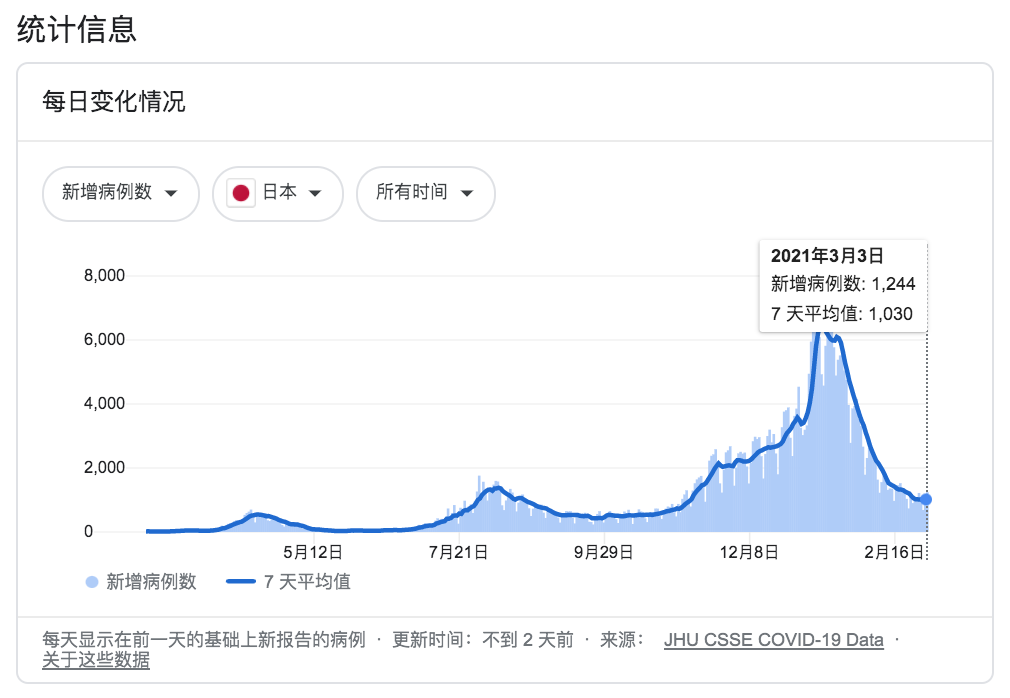The image size is (1010, 698).
Task: Click the Japan flag icon
Action: point(241,193)
